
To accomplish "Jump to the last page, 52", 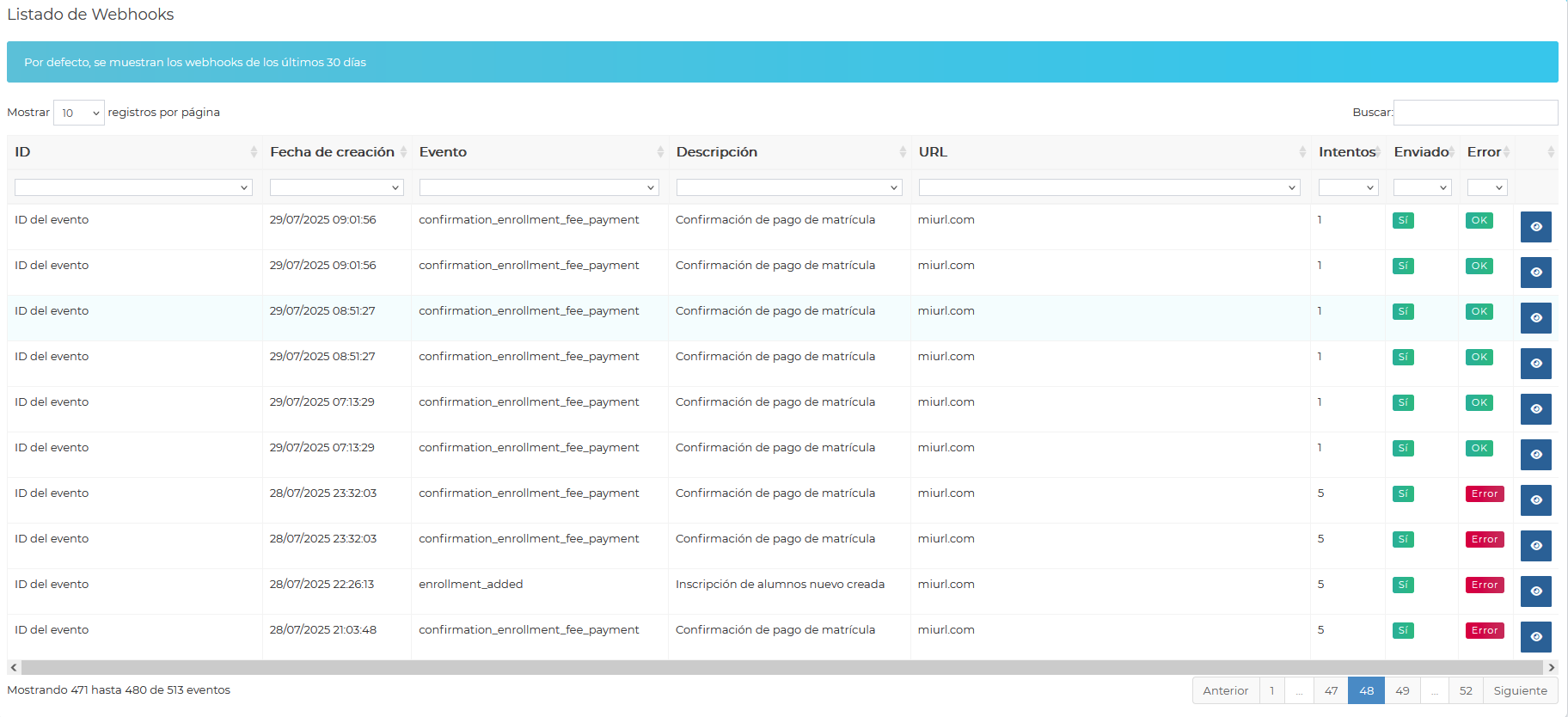I will [x=1466, y=690].
